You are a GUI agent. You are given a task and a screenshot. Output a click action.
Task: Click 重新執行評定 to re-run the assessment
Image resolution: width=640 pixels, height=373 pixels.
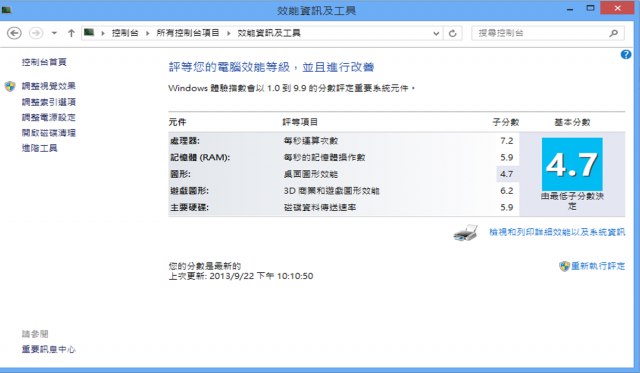pyautogui.click(x=598, y=266)
